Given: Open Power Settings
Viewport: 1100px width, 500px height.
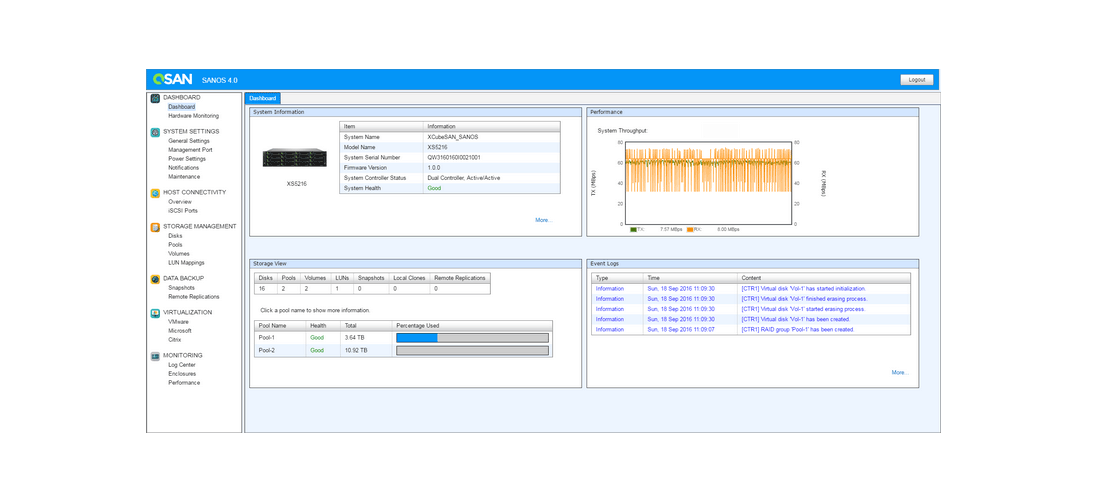Looking at the screenshot, I should tap(187, 158).
